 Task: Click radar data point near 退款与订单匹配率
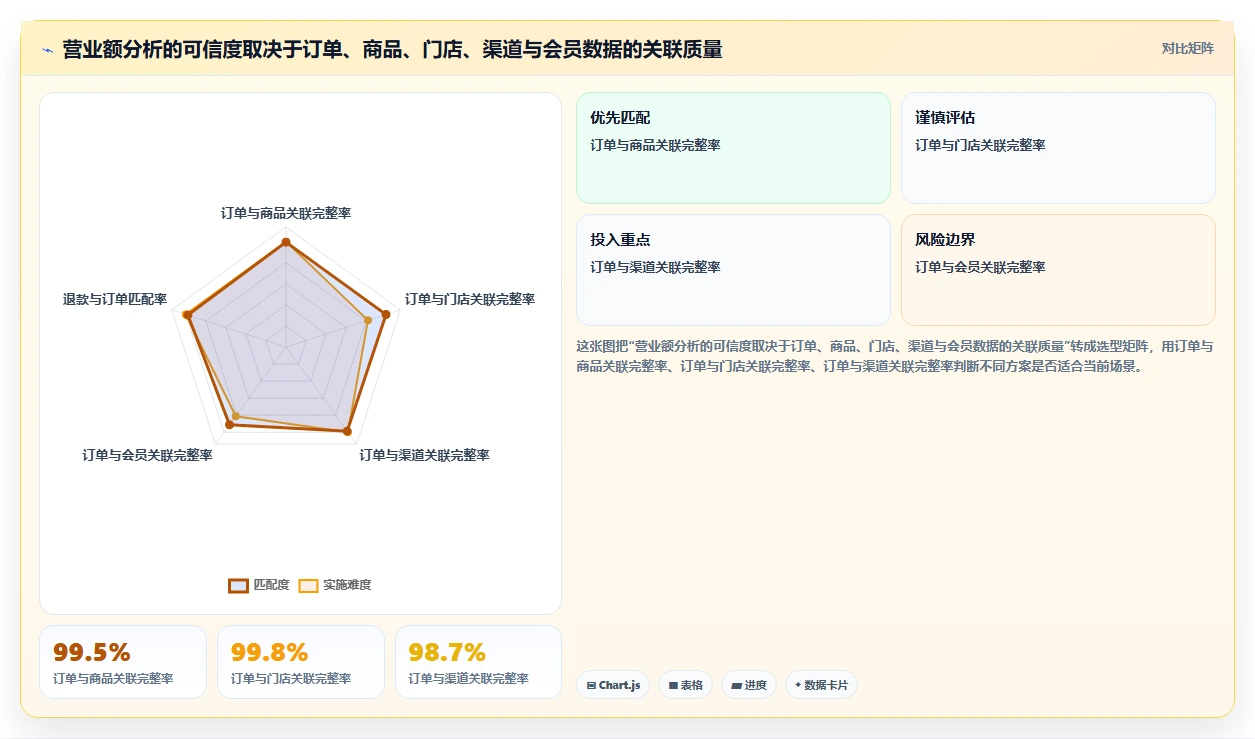187,315
